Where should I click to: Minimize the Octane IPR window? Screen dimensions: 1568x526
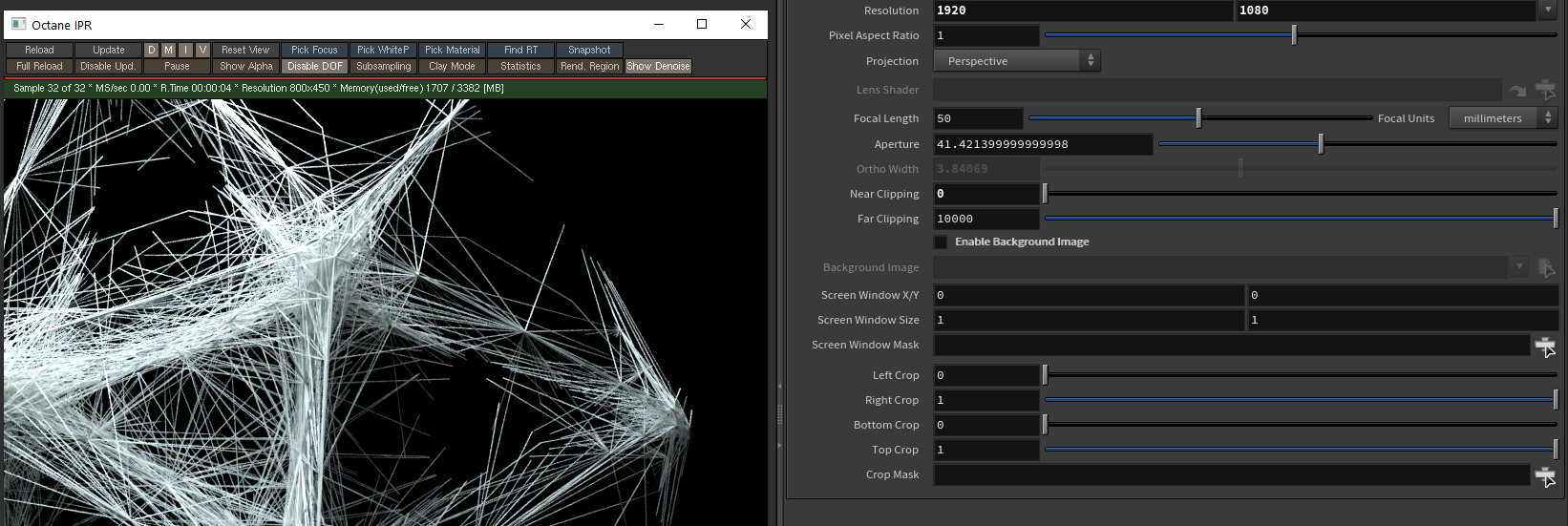point(659,24)
